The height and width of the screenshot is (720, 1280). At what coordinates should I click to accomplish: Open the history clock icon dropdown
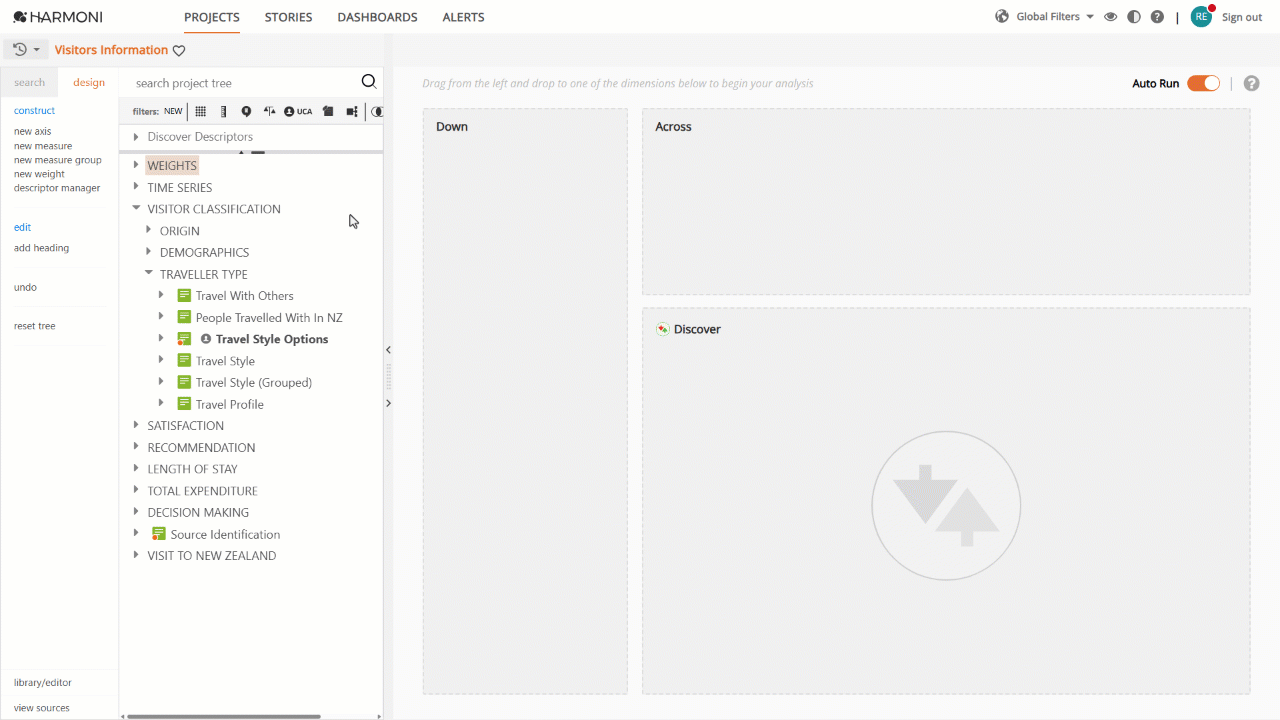click(26, 50)
